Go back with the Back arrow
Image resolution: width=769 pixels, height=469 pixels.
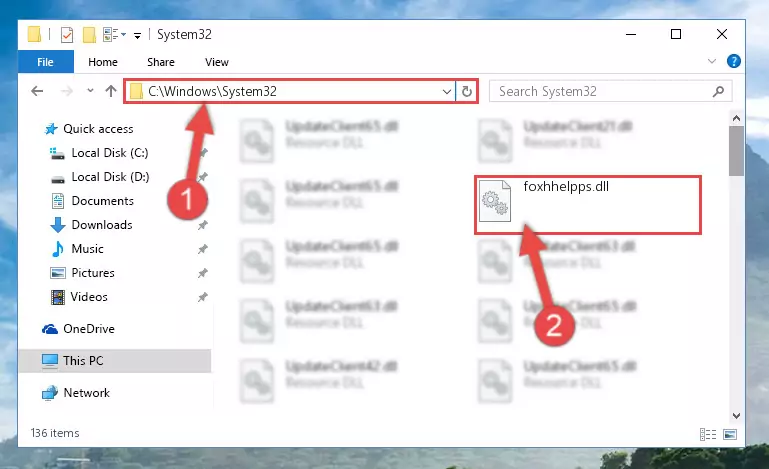37,91
